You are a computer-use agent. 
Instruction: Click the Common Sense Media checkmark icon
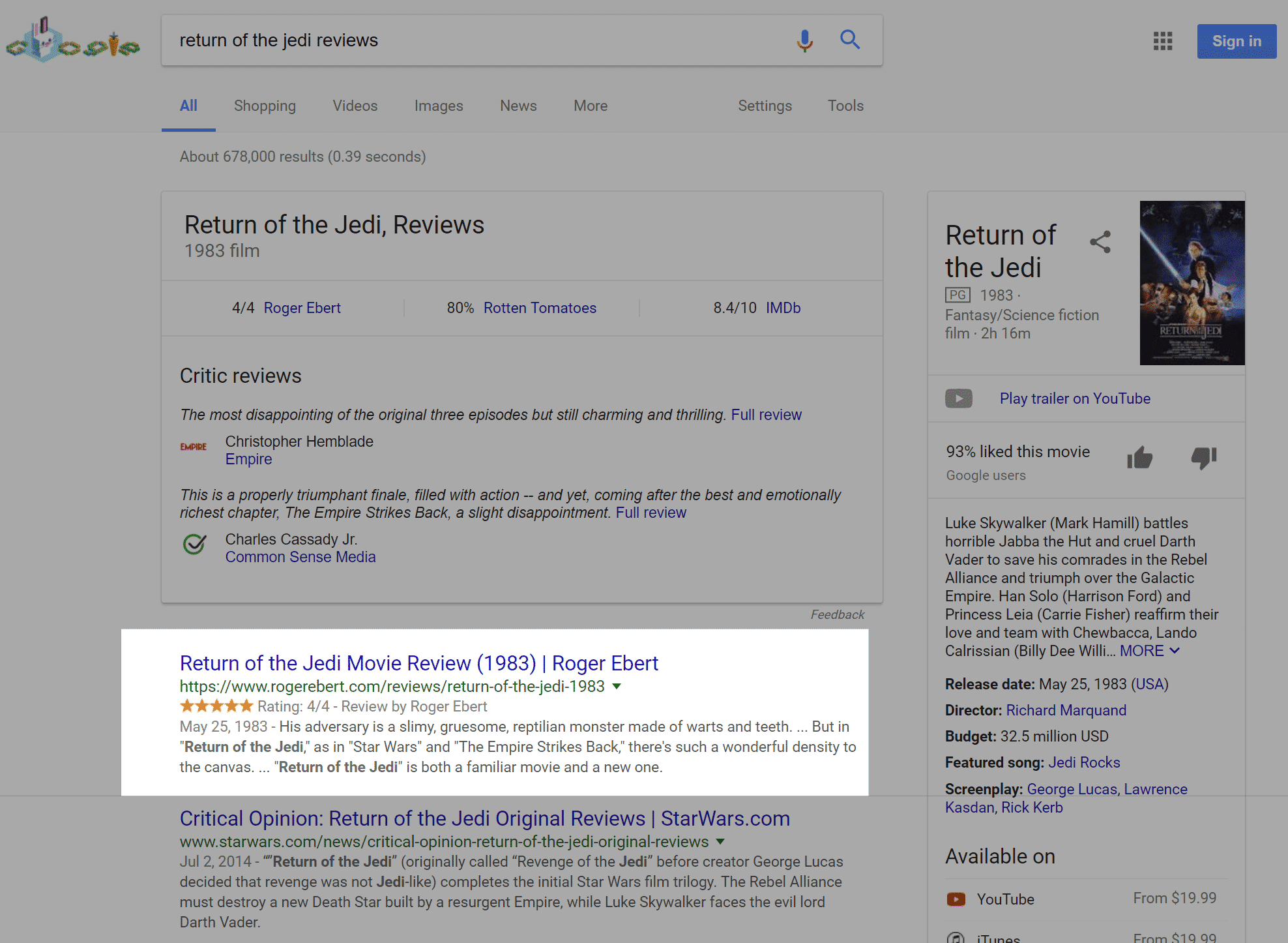click(x=194, y=544)
